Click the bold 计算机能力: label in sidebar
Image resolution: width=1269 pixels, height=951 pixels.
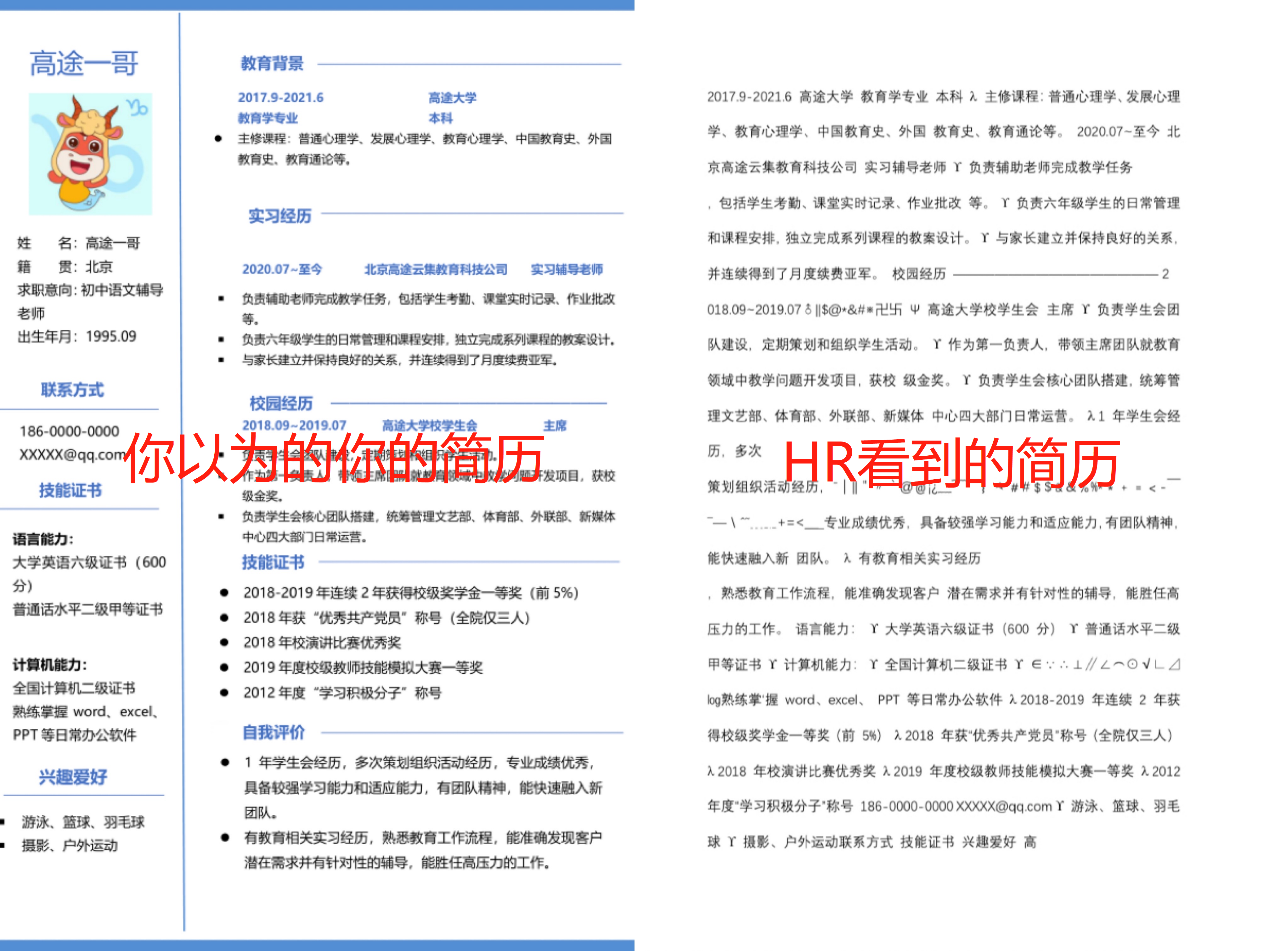(x=50, y=665)
